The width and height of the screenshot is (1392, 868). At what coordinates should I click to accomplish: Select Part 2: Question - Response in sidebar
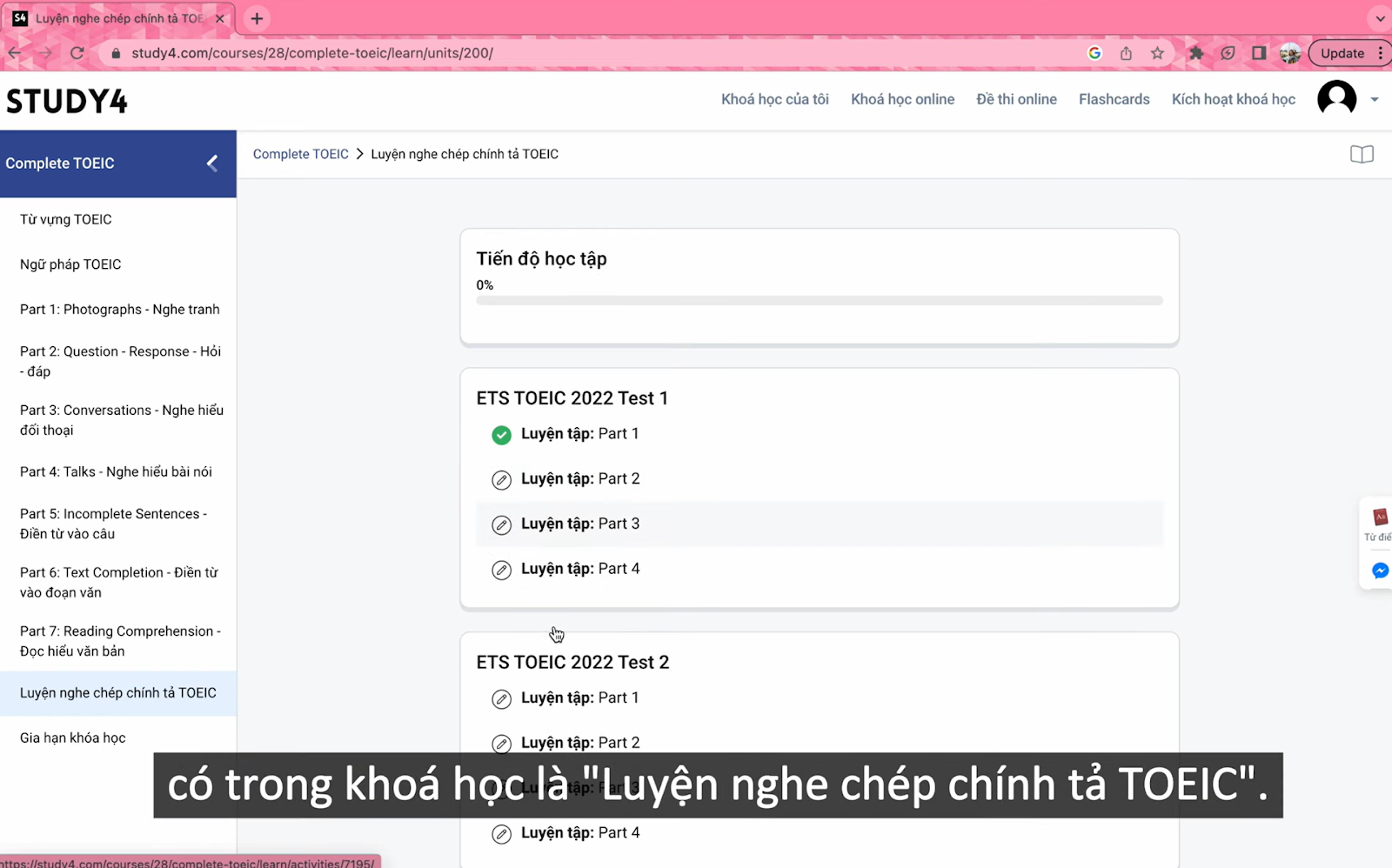tap(118, 361)
